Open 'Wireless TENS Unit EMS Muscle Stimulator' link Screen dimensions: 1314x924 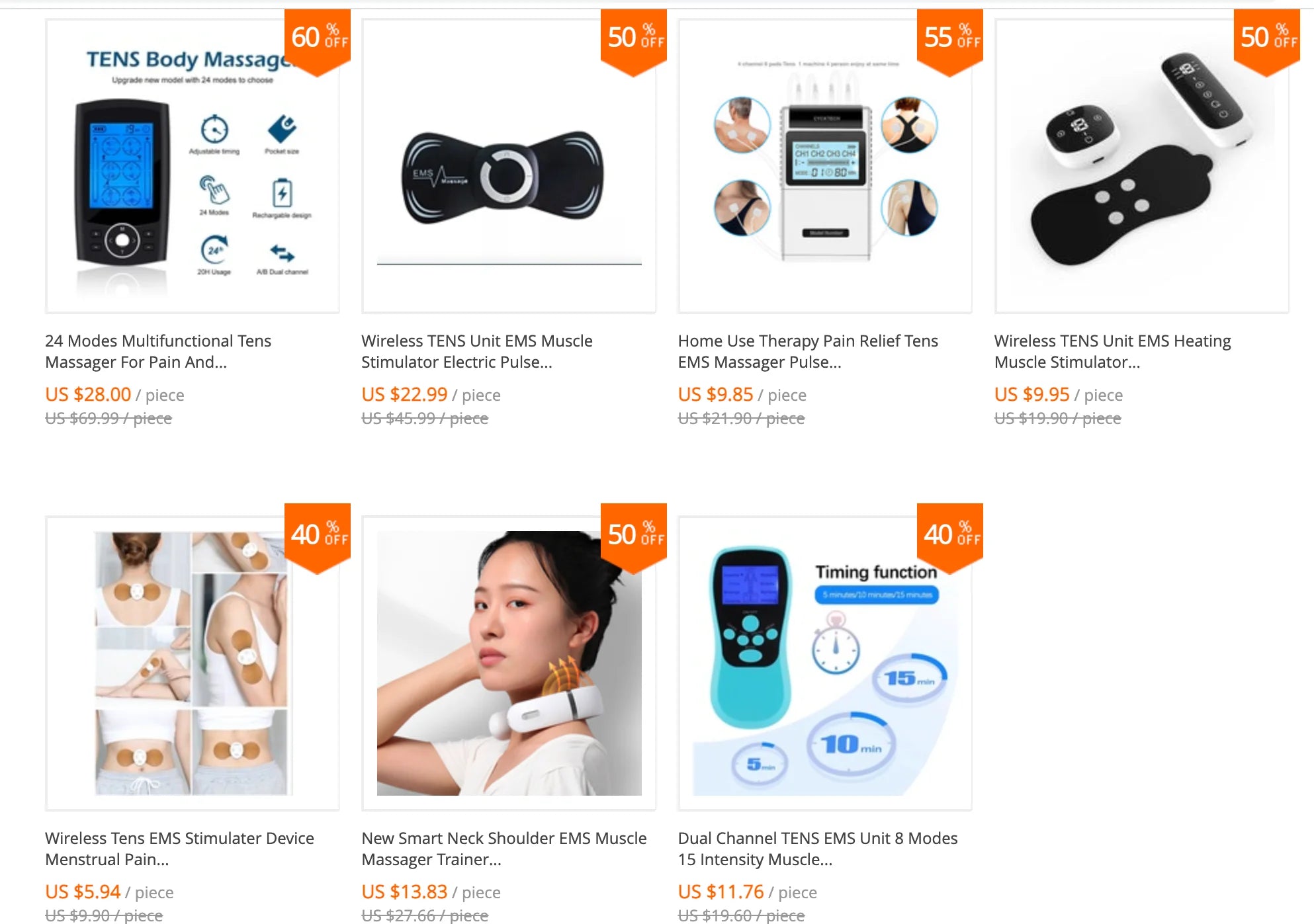click(x=477, y=351)
